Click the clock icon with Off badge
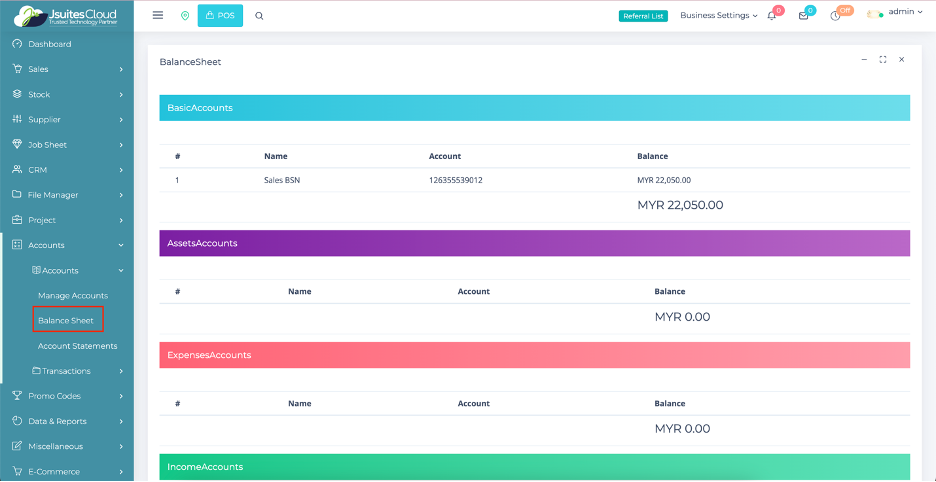The width and height of the screenshot is (936, 482). tap(835, 16)
